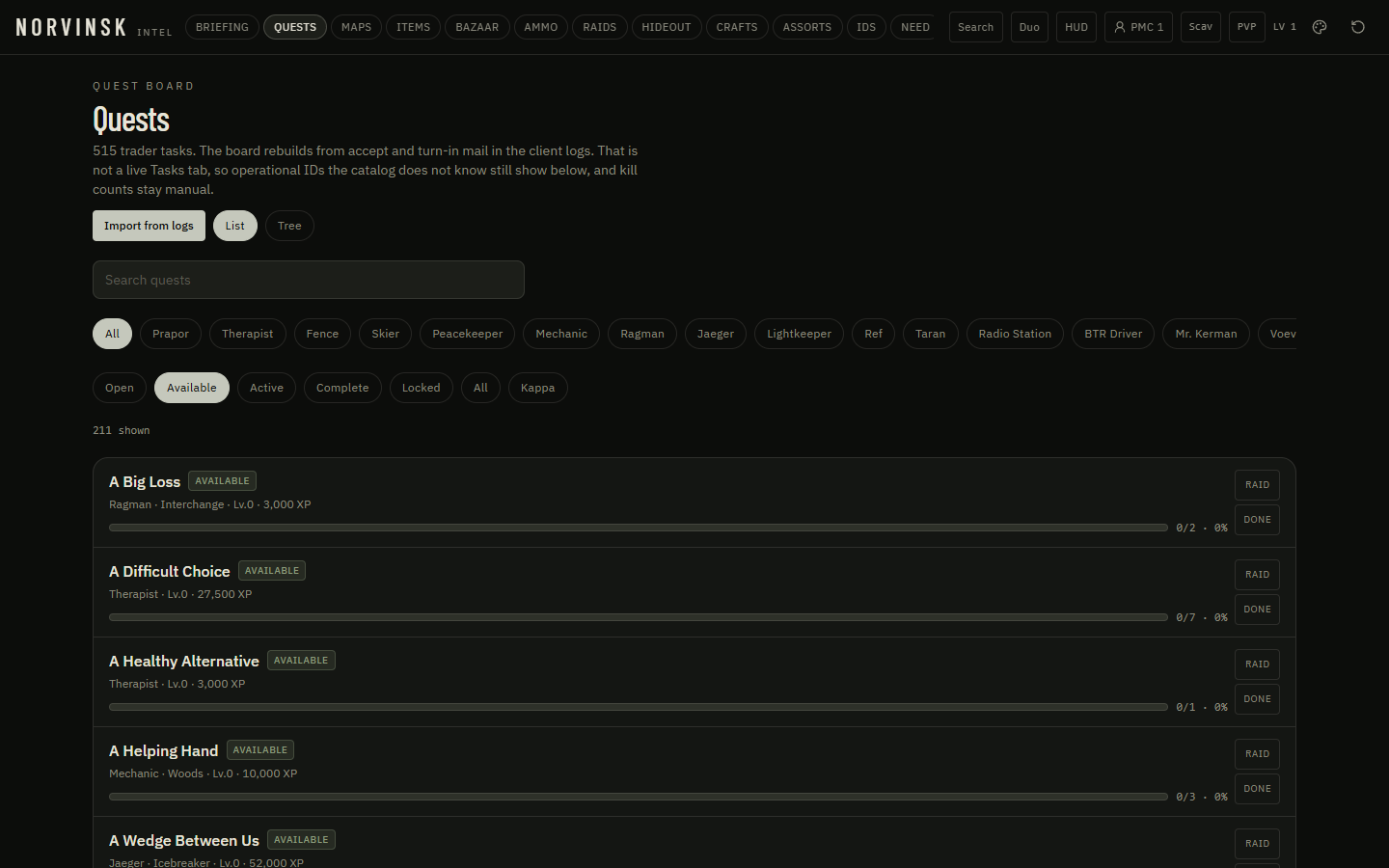1389x868 pixels.
Task: Click RAID for A Difficult Choice
Action: (x=1257, y=575)
